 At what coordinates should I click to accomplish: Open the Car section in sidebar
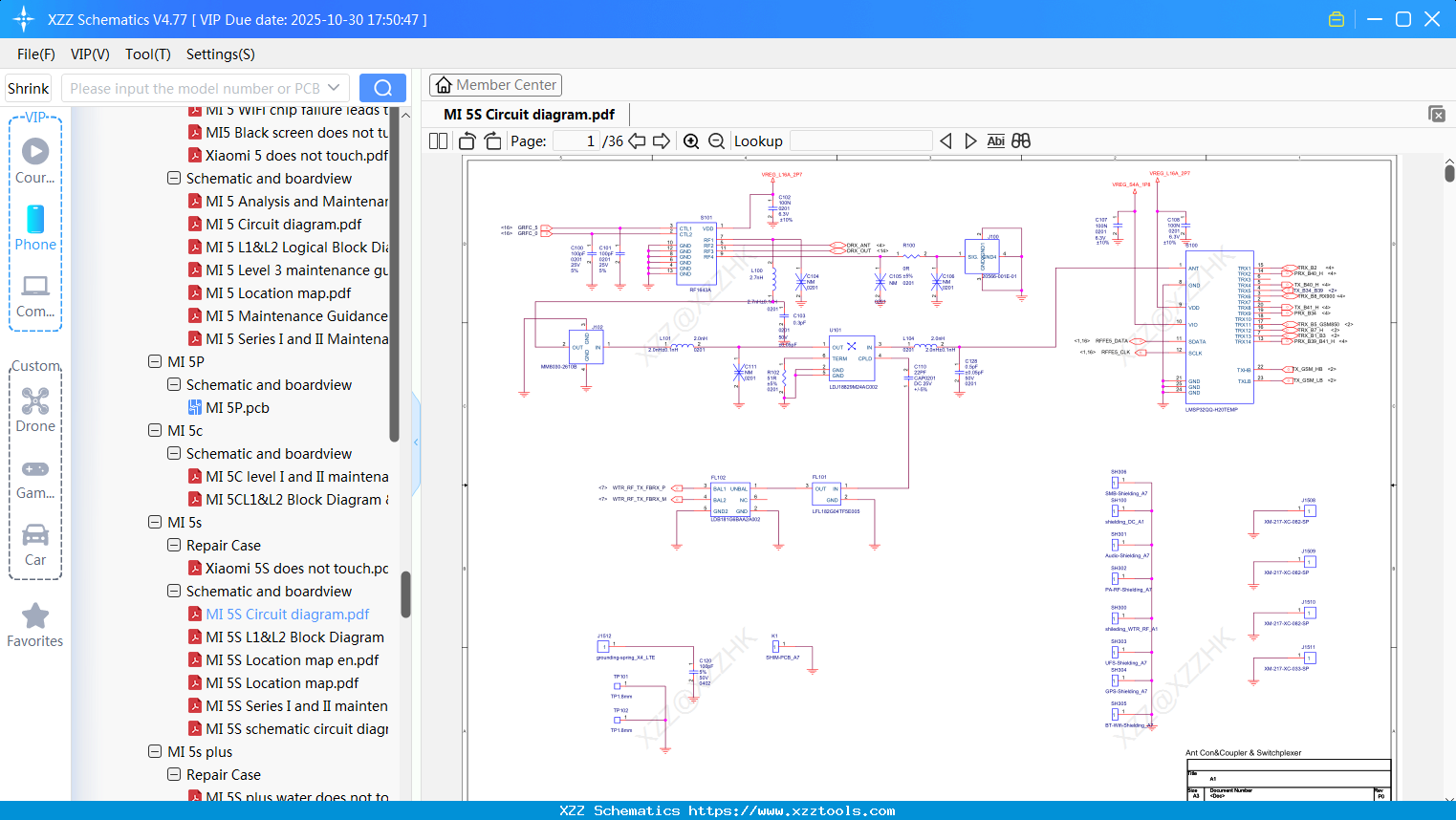click(x=35, y=536)
